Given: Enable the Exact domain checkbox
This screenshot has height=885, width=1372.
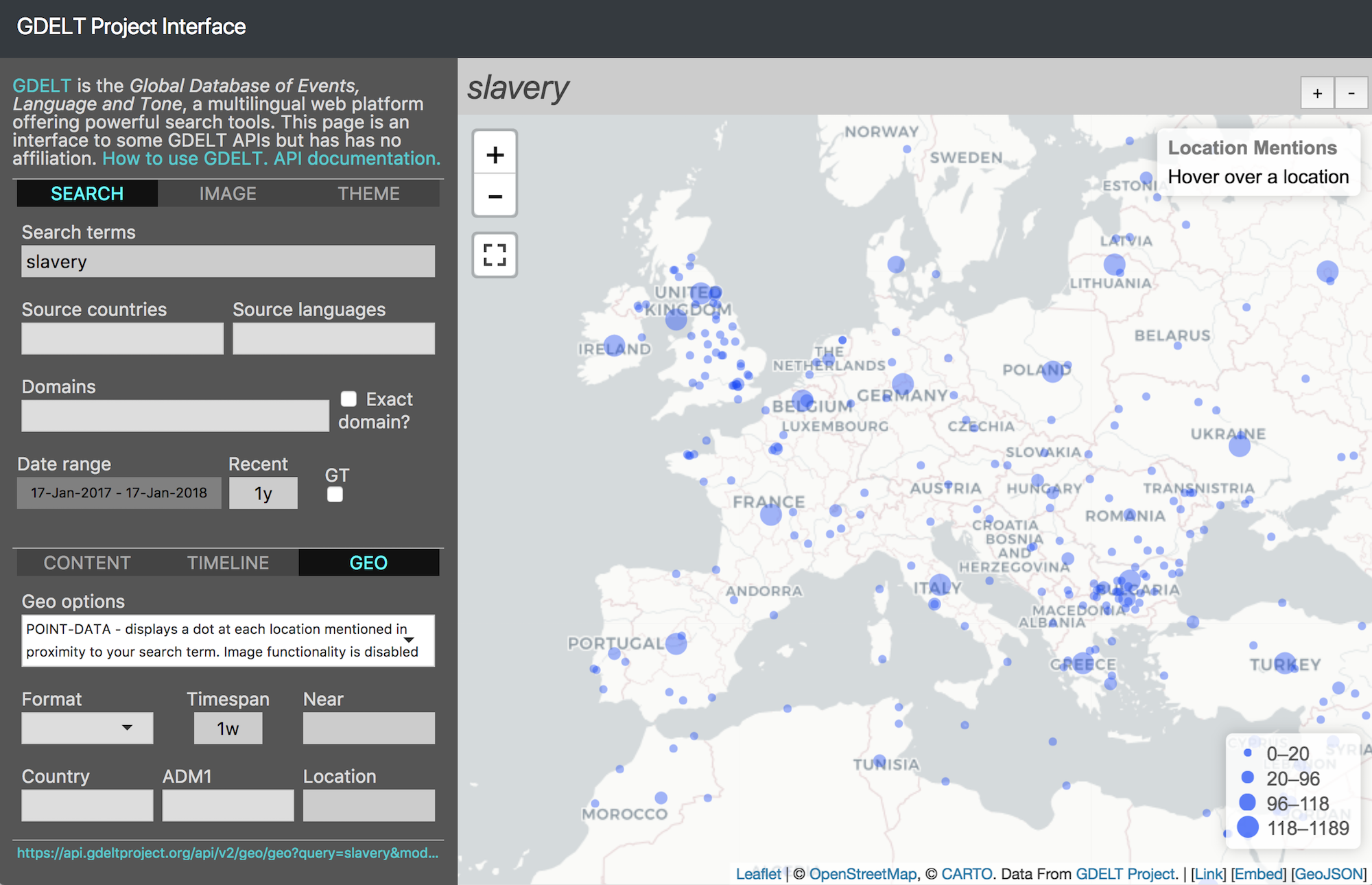Looking at the screenshot, I should tap(348, 399).
